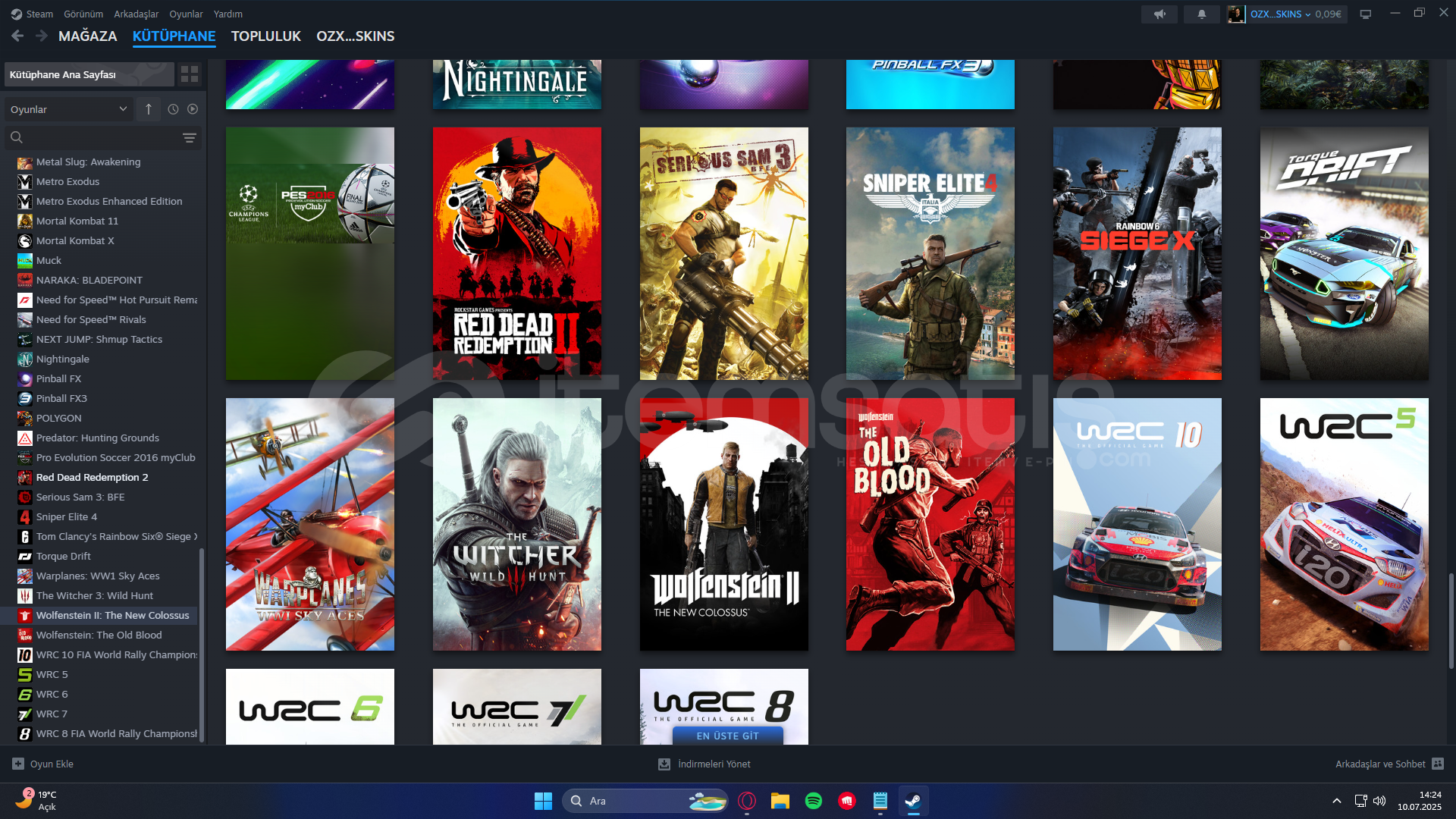
Task: Click the Oyun Ekle label
Action: 52,764
